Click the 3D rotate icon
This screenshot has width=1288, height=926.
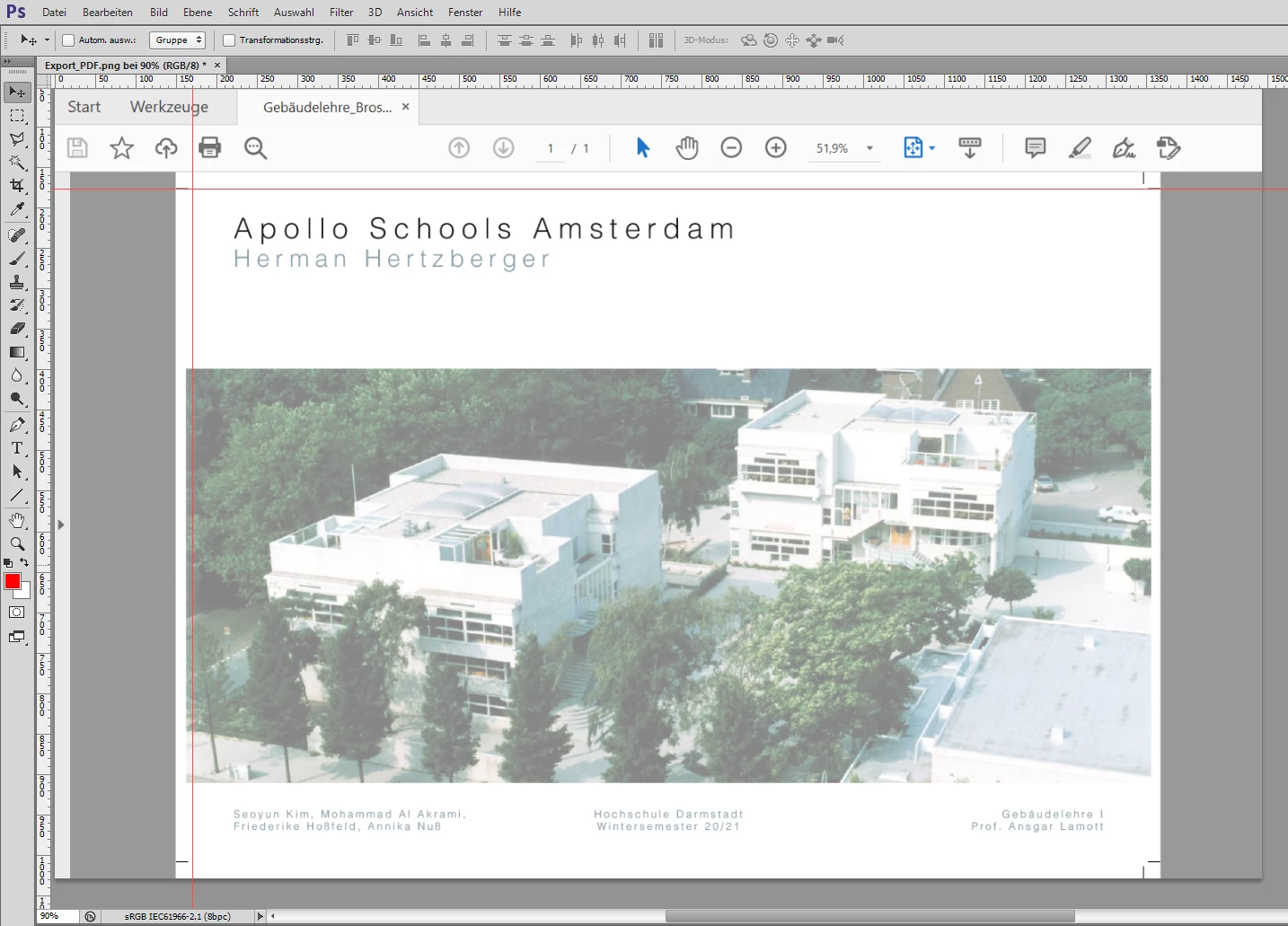749,40
